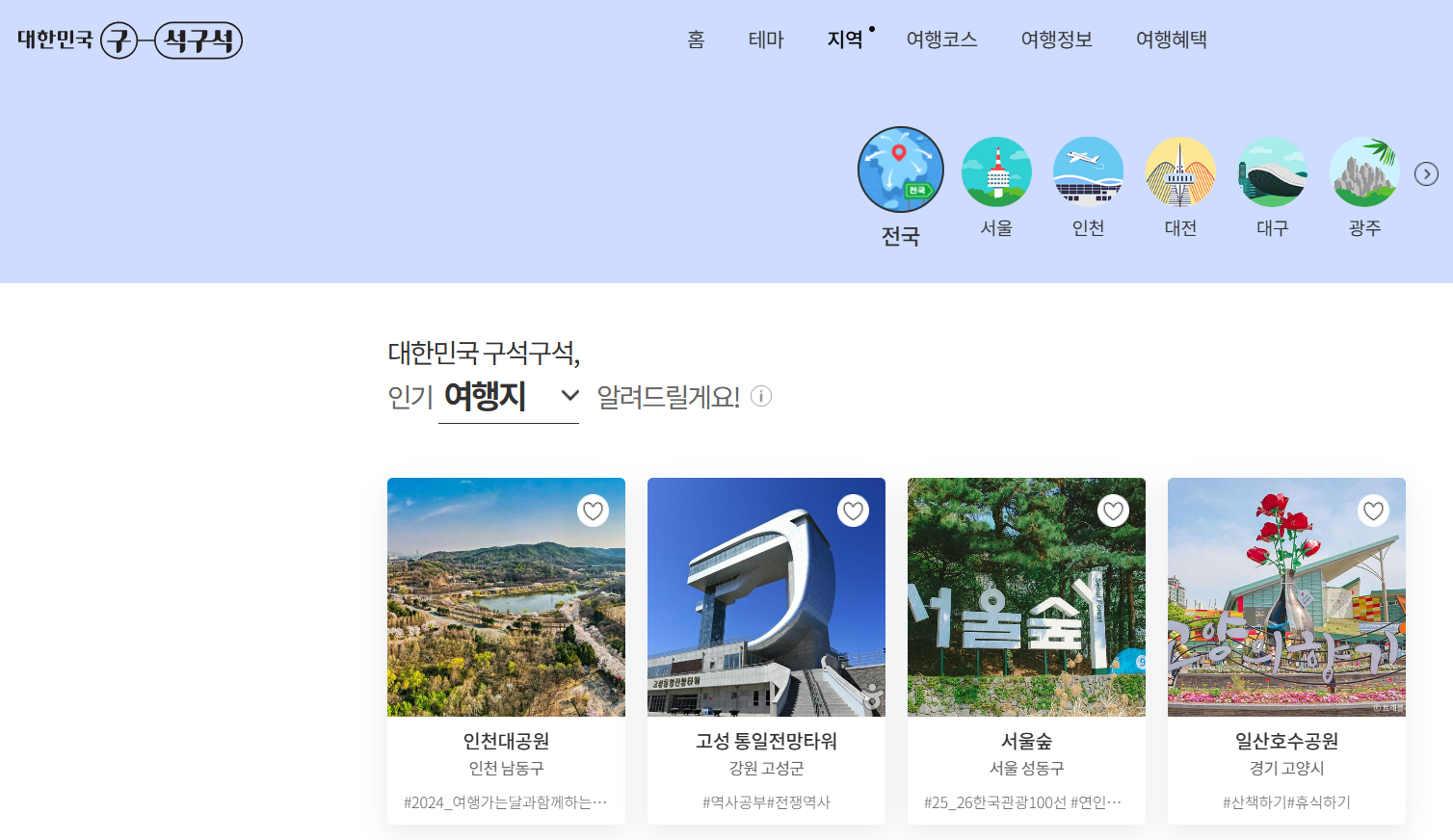Select the 대전 region icon
This screenshot has width=1453, height=840.
1179,171
